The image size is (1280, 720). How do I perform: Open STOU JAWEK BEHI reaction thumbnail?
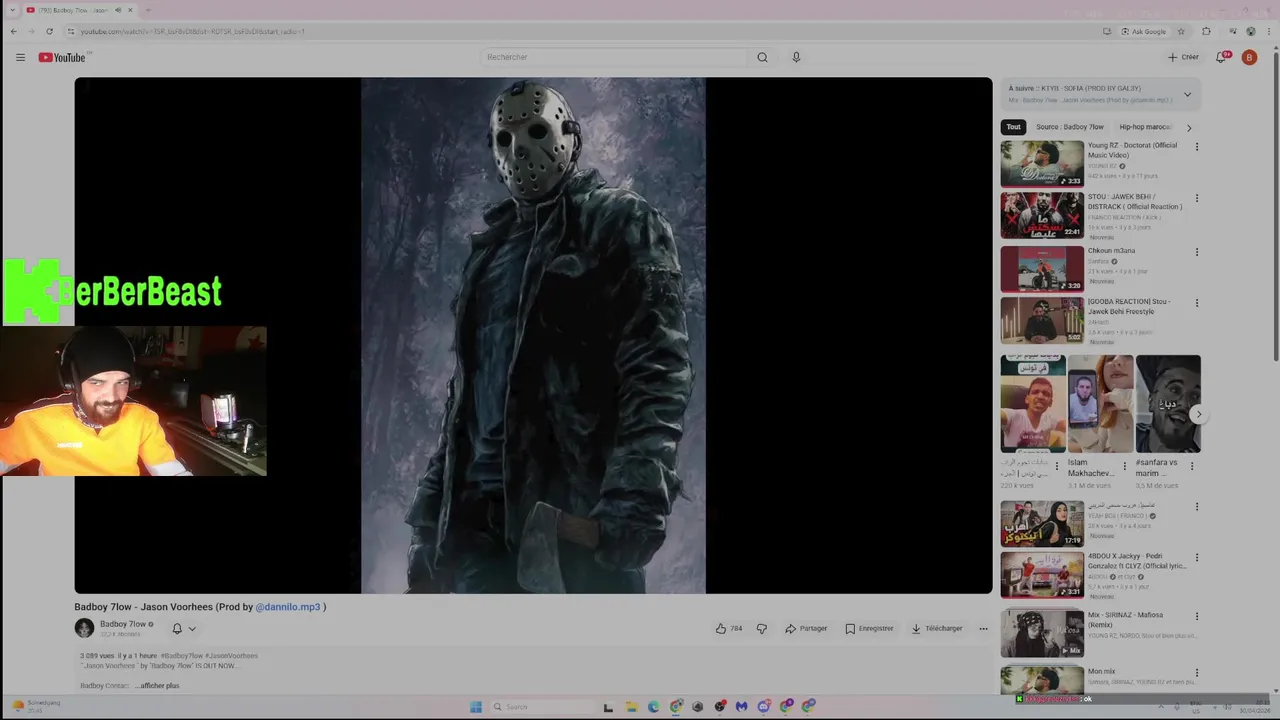1042,215
